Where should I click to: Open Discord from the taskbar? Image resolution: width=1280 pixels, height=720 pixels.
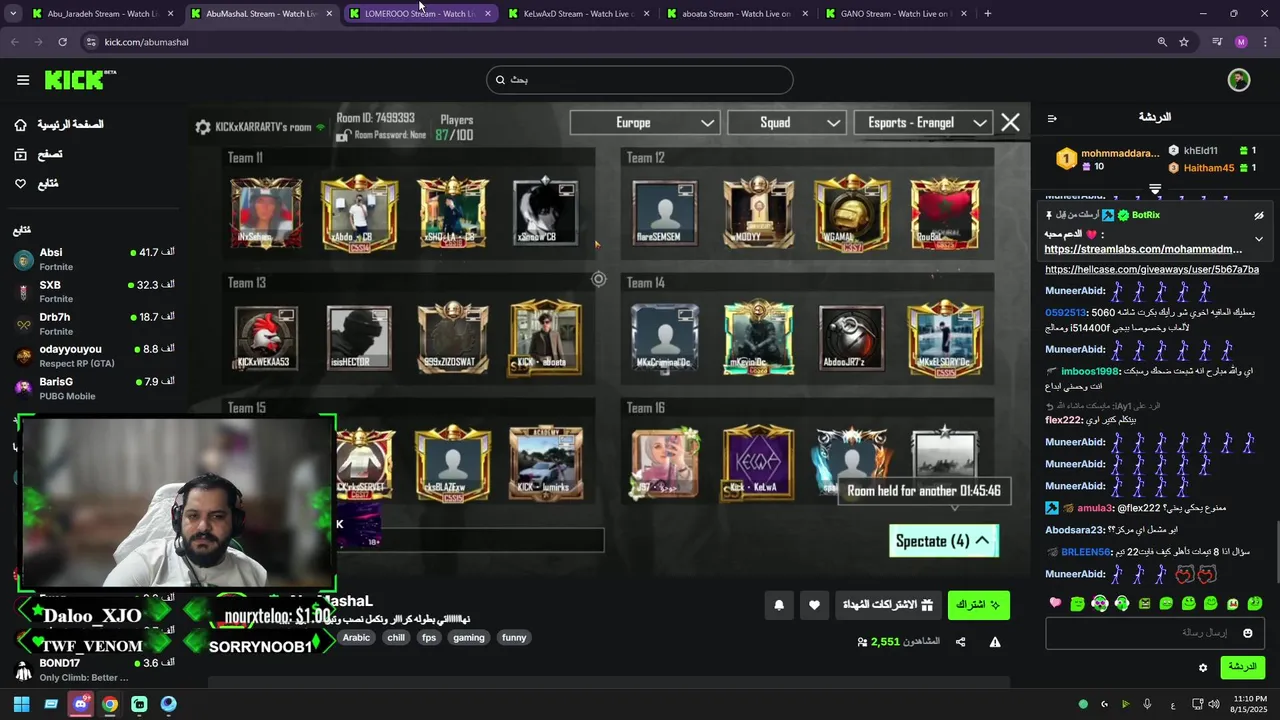click(80, 704)
